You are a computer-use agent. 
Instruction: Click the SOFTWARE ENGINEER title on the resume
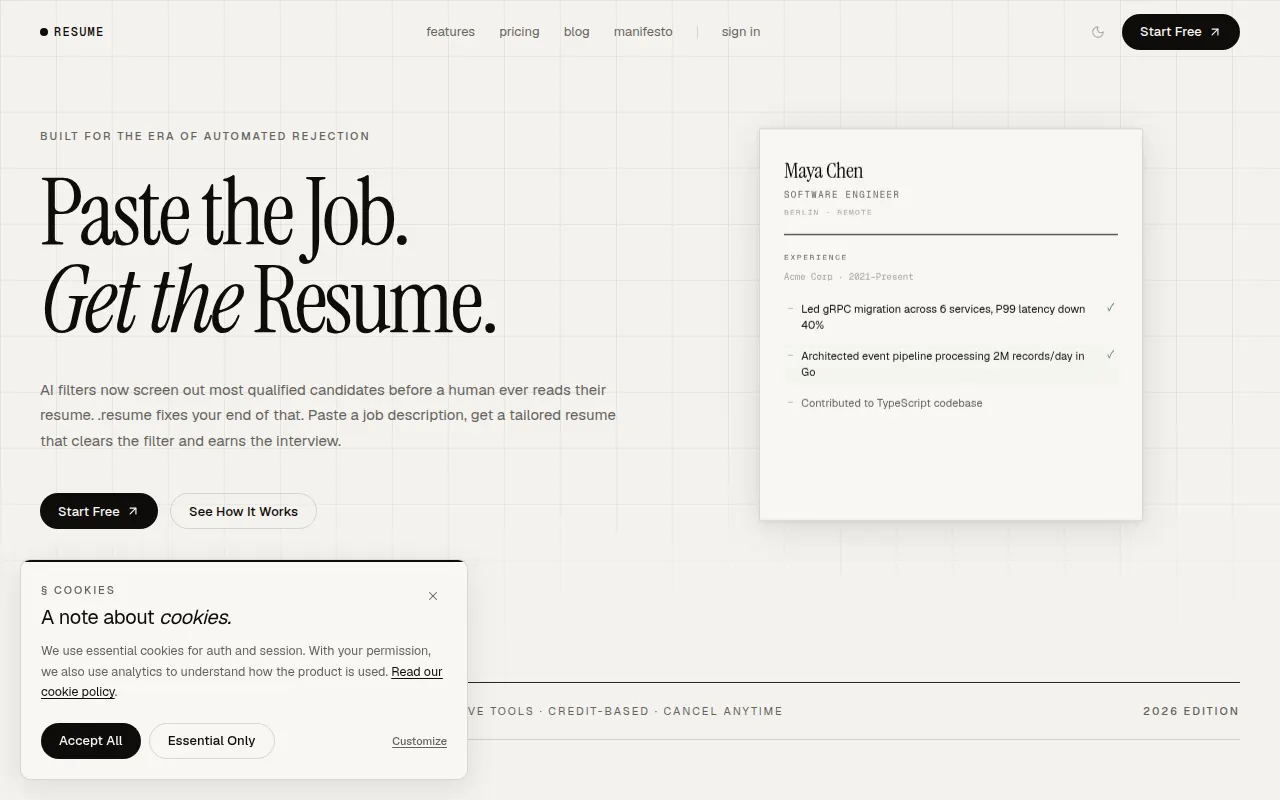(x=842, y=194)
